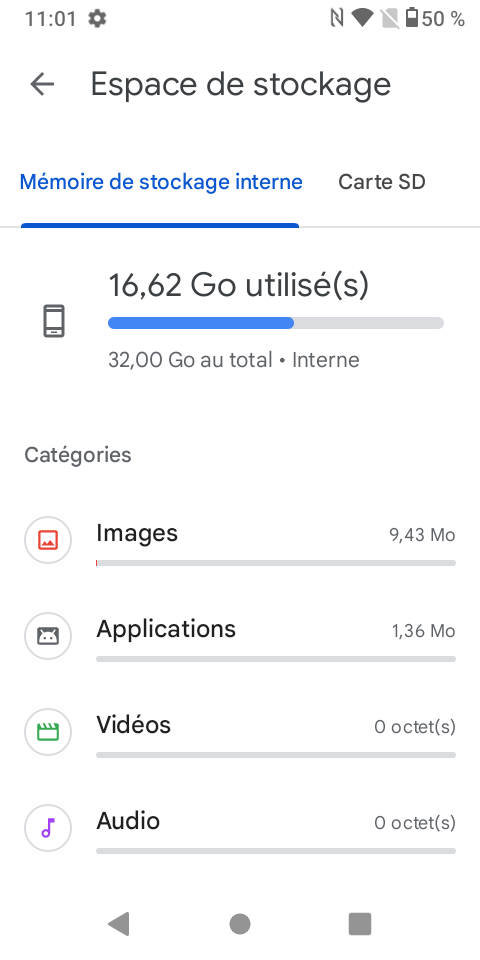Open the Audio storage entry
This screenshot has height=960, width=480.
coord(240,828)
